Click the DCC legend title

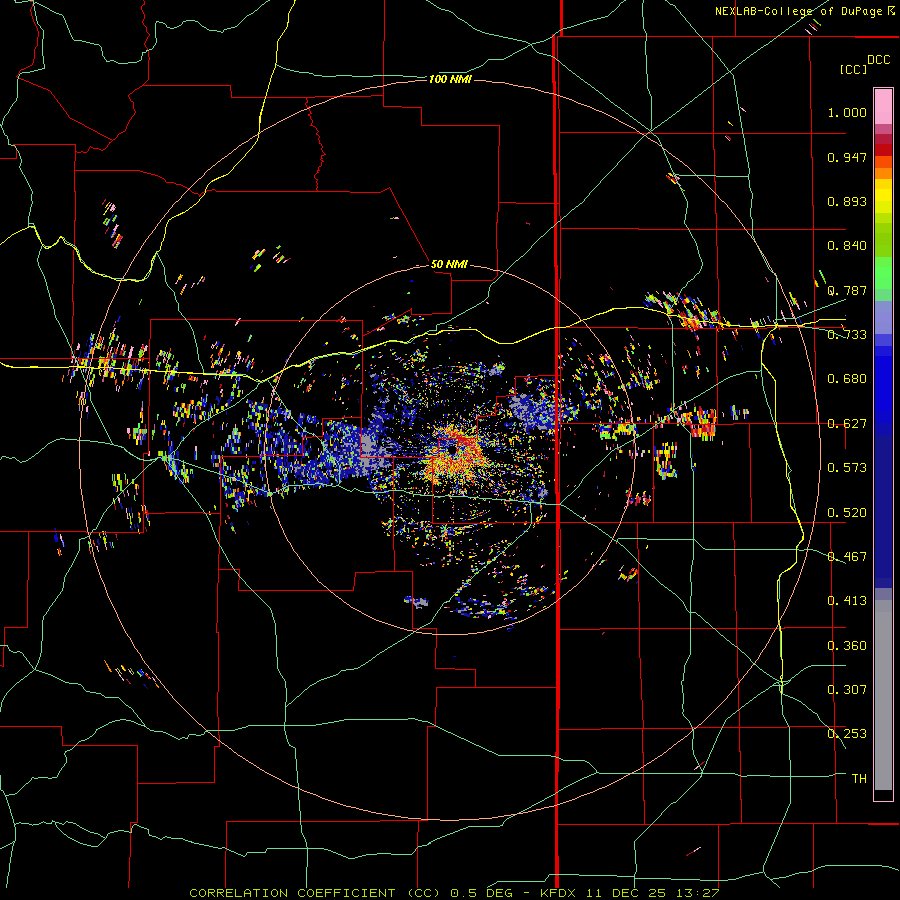[878, 60]
